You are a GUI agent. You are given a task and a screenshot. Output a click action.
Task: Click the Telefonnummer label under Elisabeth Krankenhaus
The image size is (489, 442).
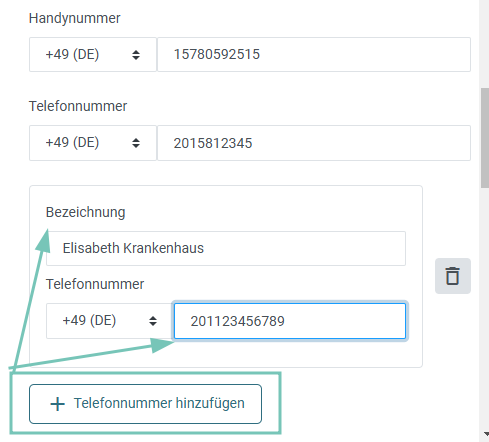pos(95,284)
